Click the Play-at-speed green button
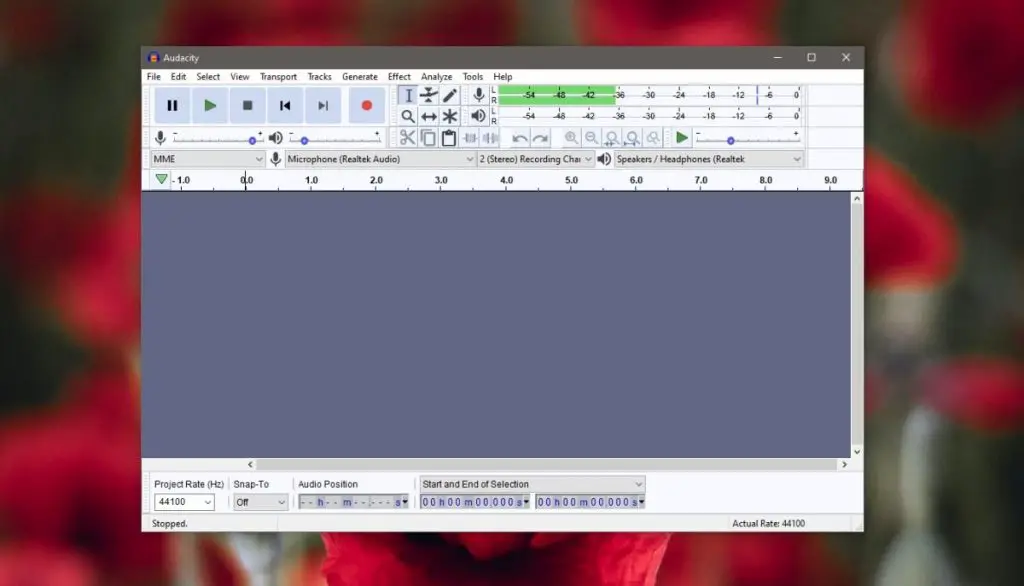Screen dimensions: 1024x586 tap(681, 138)
